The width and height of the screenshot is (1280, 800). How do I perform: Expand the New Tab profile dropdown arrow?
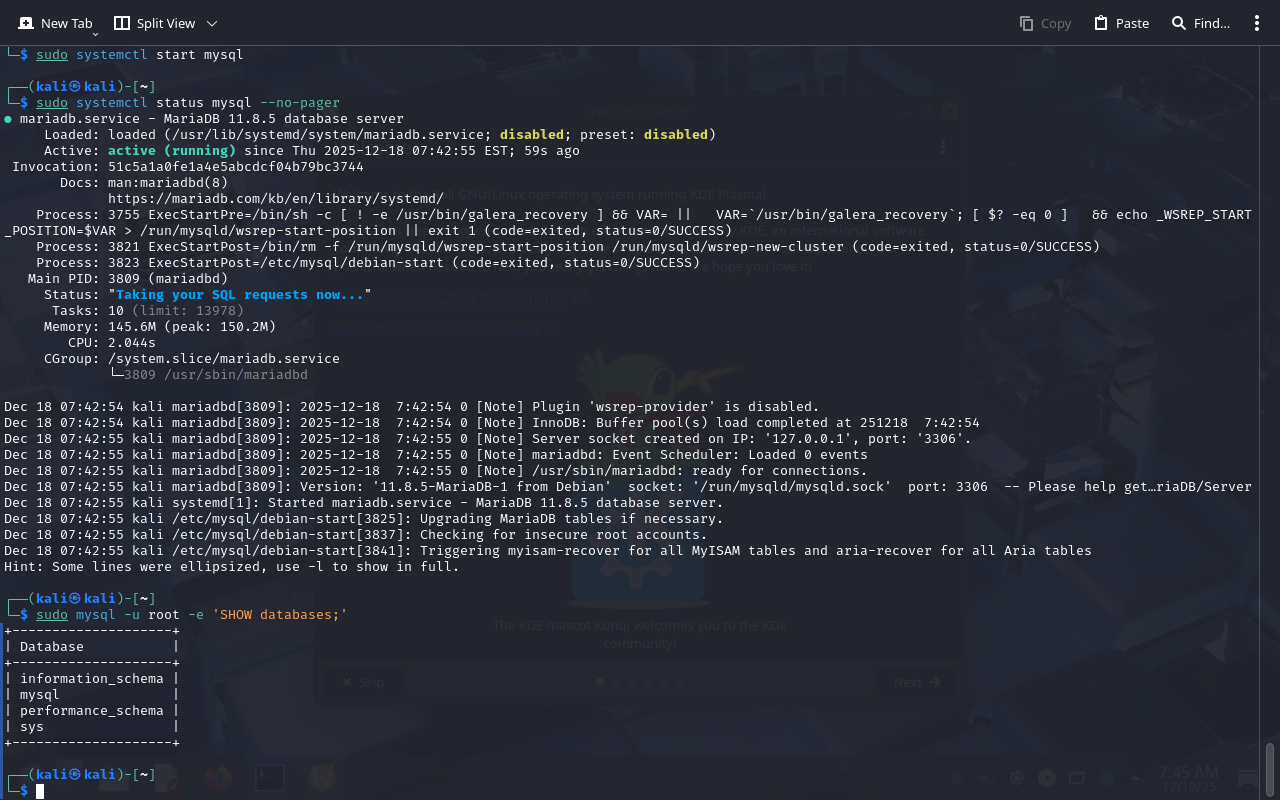pyautogui.click(x=96, y=34)
